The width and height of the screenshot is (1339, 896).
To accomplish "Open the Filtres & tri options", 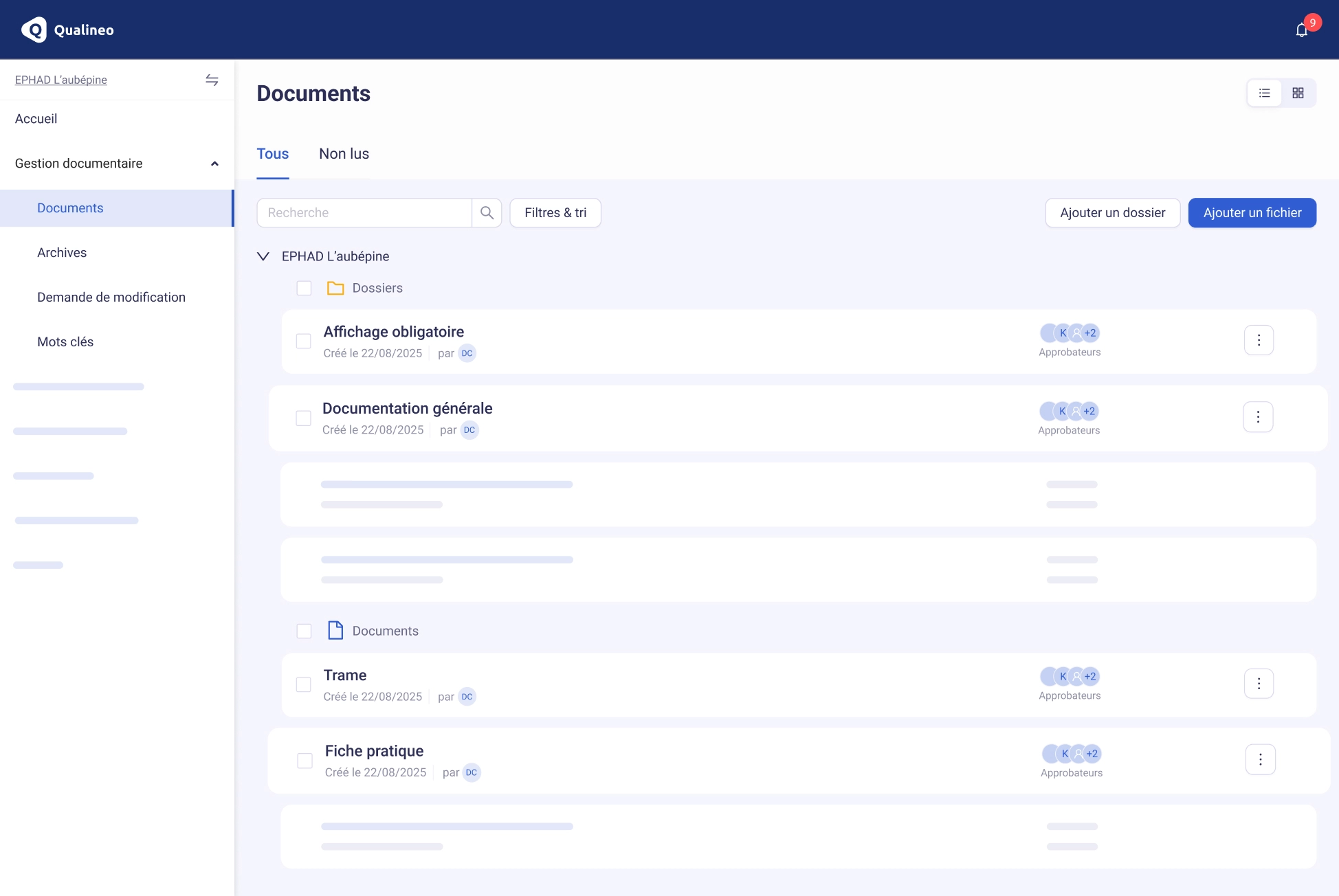I will coord(555,213).
